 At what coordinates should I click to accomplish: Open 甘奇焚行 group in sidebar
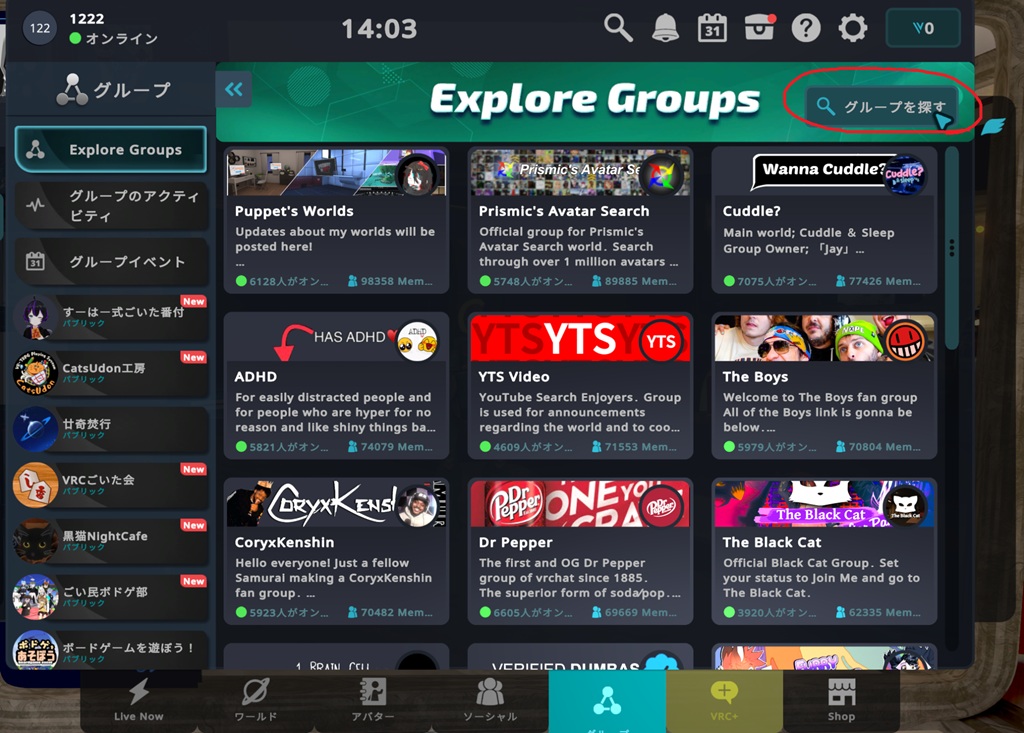[110, 429]
